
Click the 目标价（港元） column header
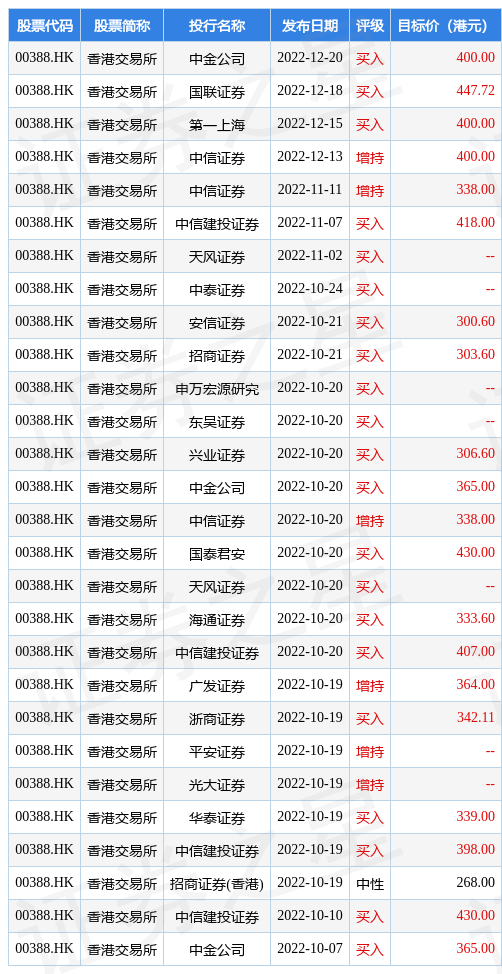446,25
